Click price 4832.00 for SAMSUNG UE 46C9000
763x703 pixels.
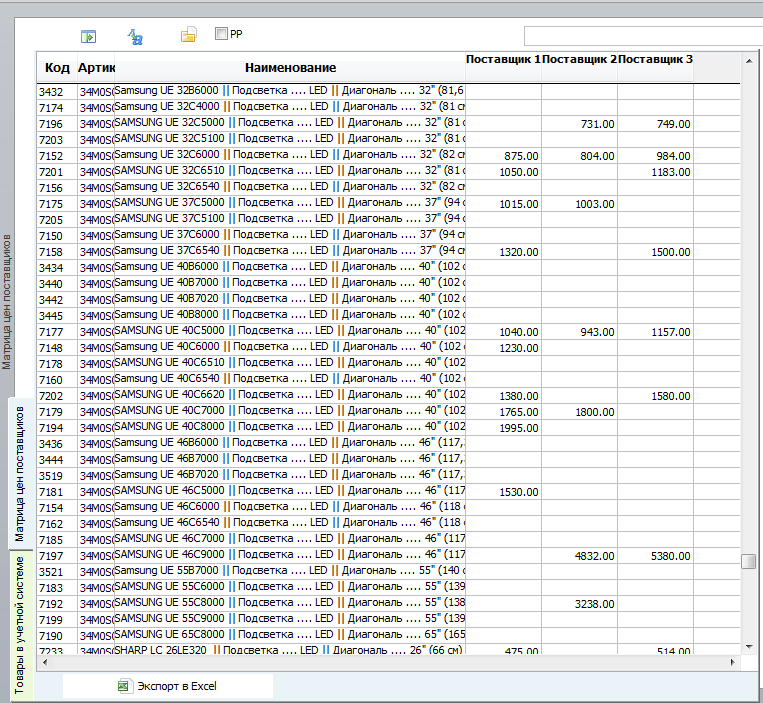tap(595, 556)
